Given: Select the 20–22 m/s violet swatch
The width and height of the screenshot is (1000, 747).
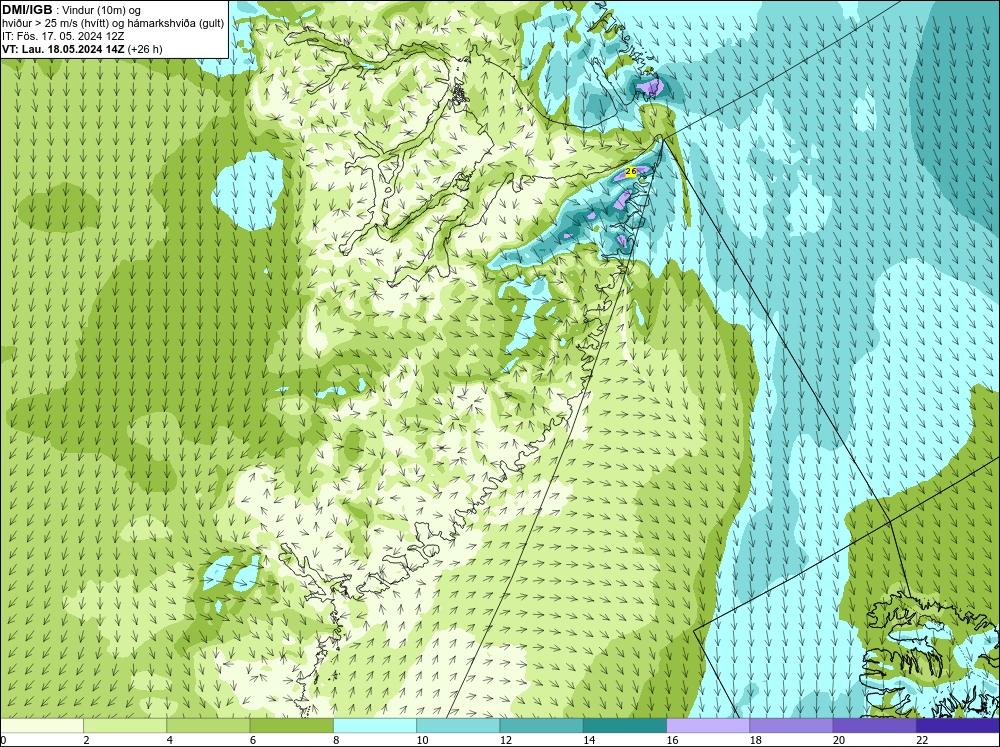Looking at the screenshot, I should [x=875, y=726].
